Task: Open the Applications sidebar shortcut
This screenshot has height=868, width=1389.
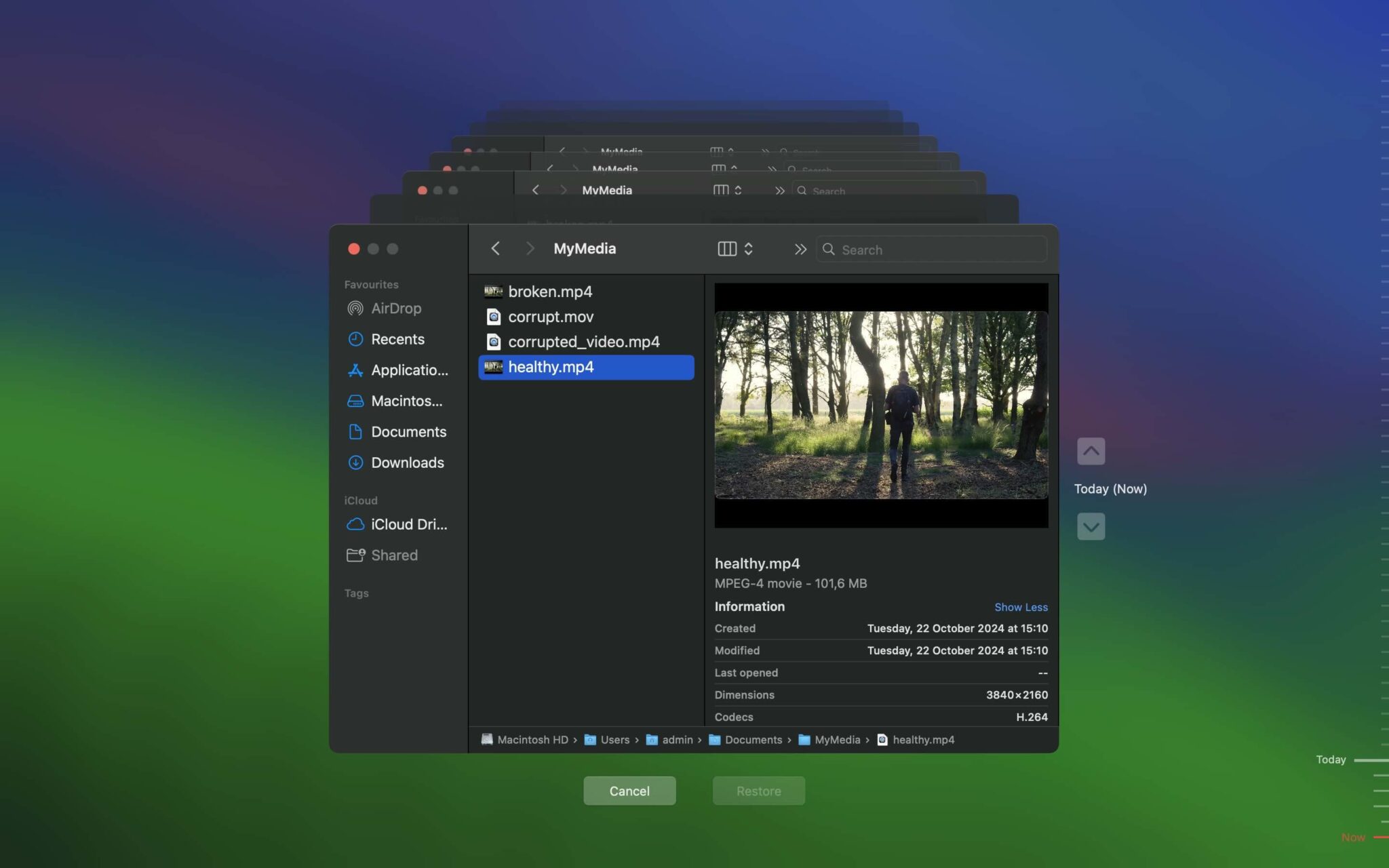Action: 408,370
